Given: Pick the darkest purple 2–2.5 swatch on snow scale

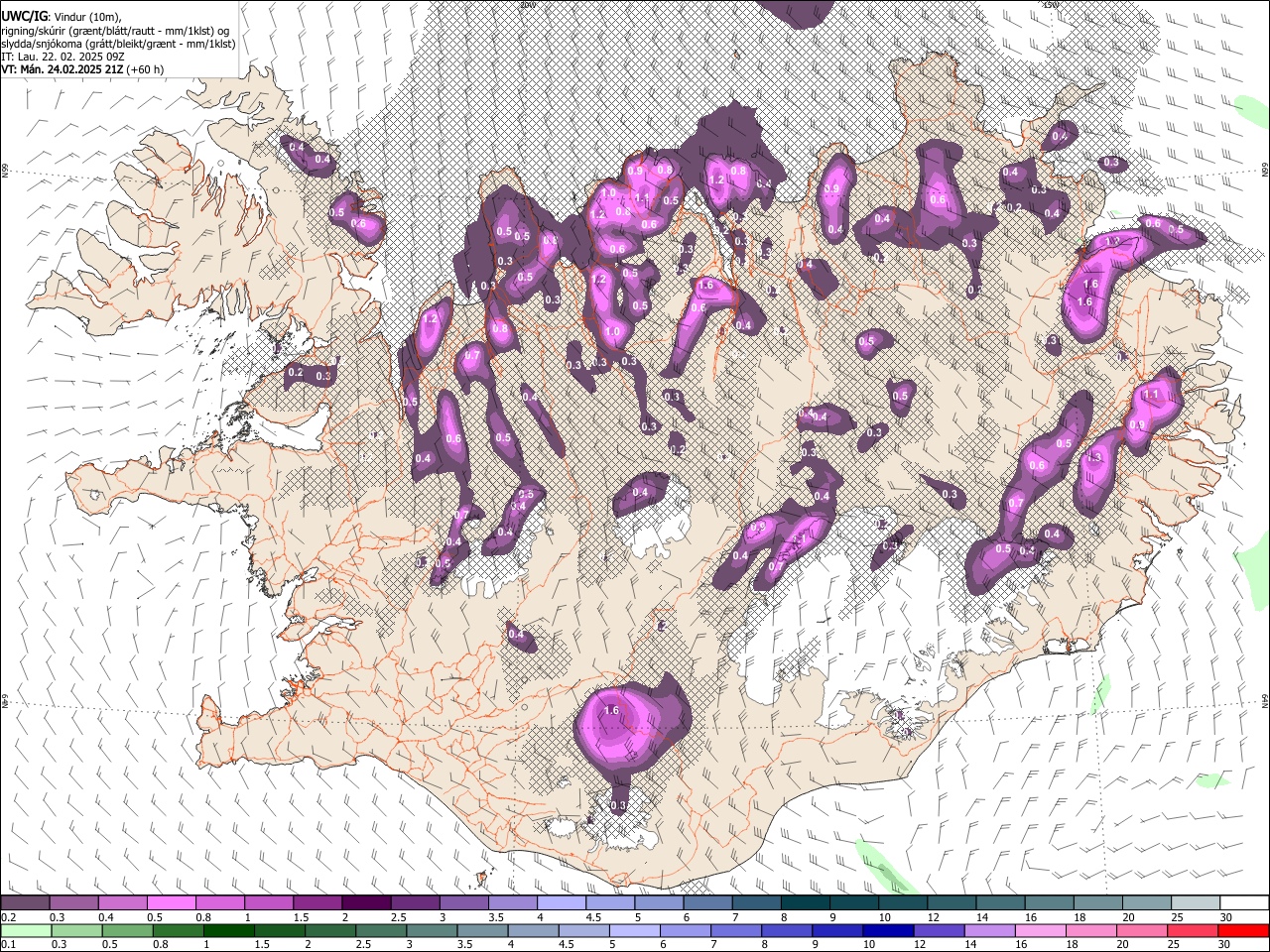Looking at the screenshot, I should click(366, 903).
